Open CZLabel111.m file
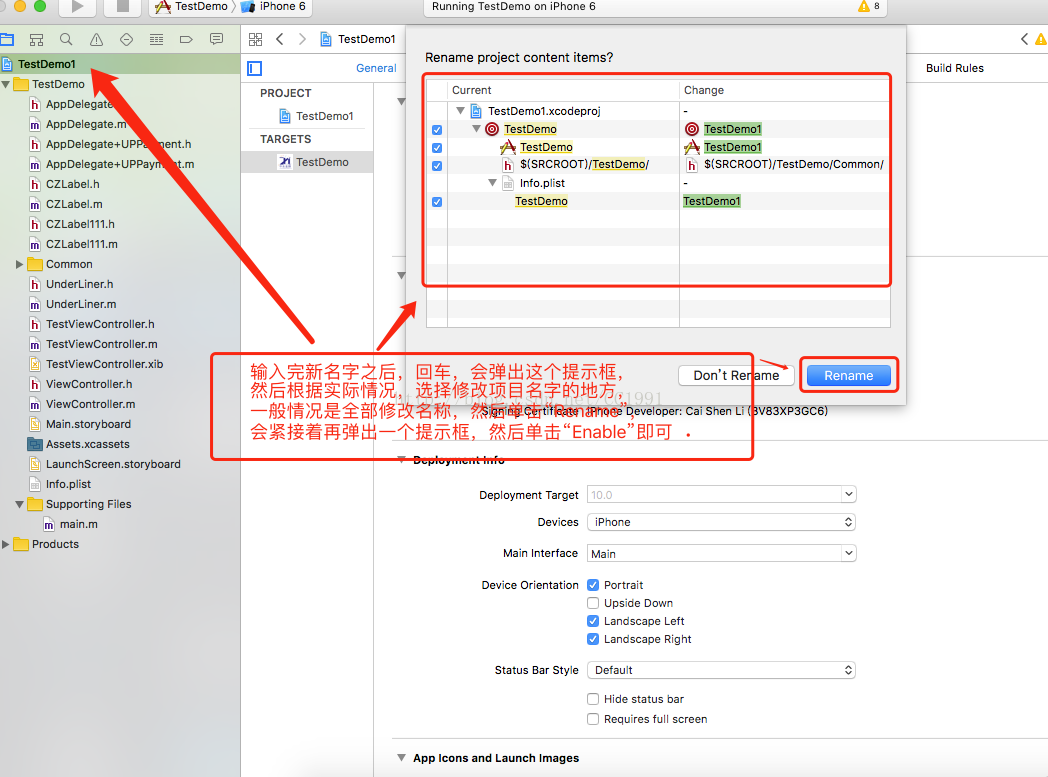 [82, 245]
